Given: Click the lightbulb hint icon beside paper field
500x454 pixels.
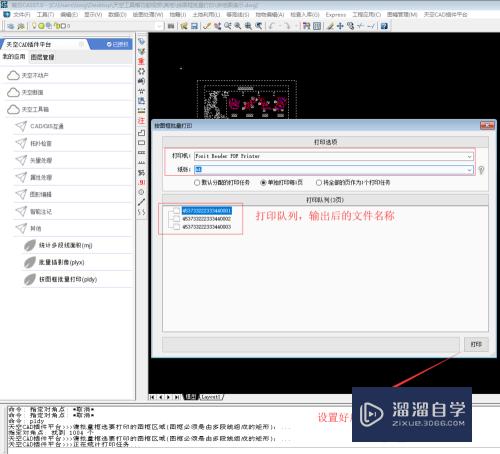Looking at the screenshot, I should [x=481, y=170].
